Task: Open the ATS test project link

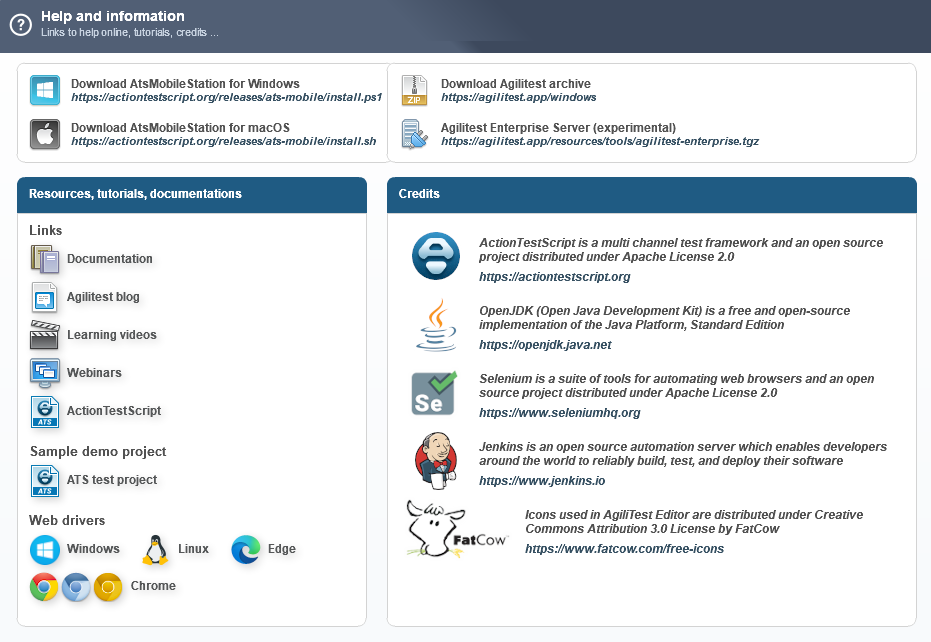Action: pos(112,480)
